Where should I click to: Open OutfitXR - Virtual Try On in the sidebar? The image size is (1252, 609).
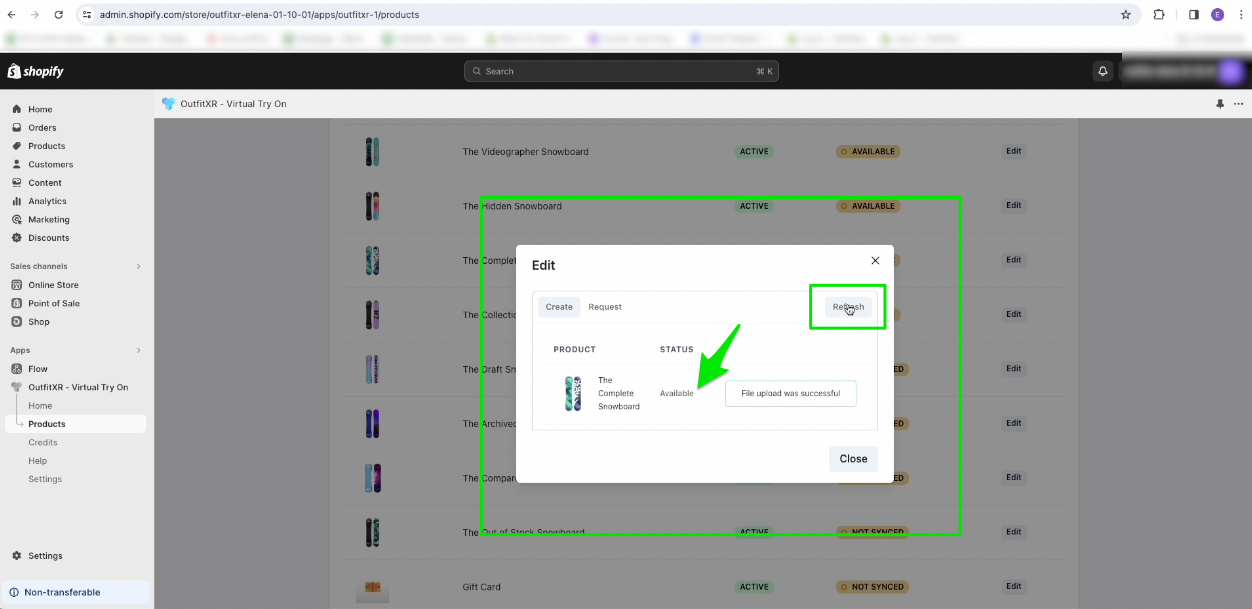[78, 387]
